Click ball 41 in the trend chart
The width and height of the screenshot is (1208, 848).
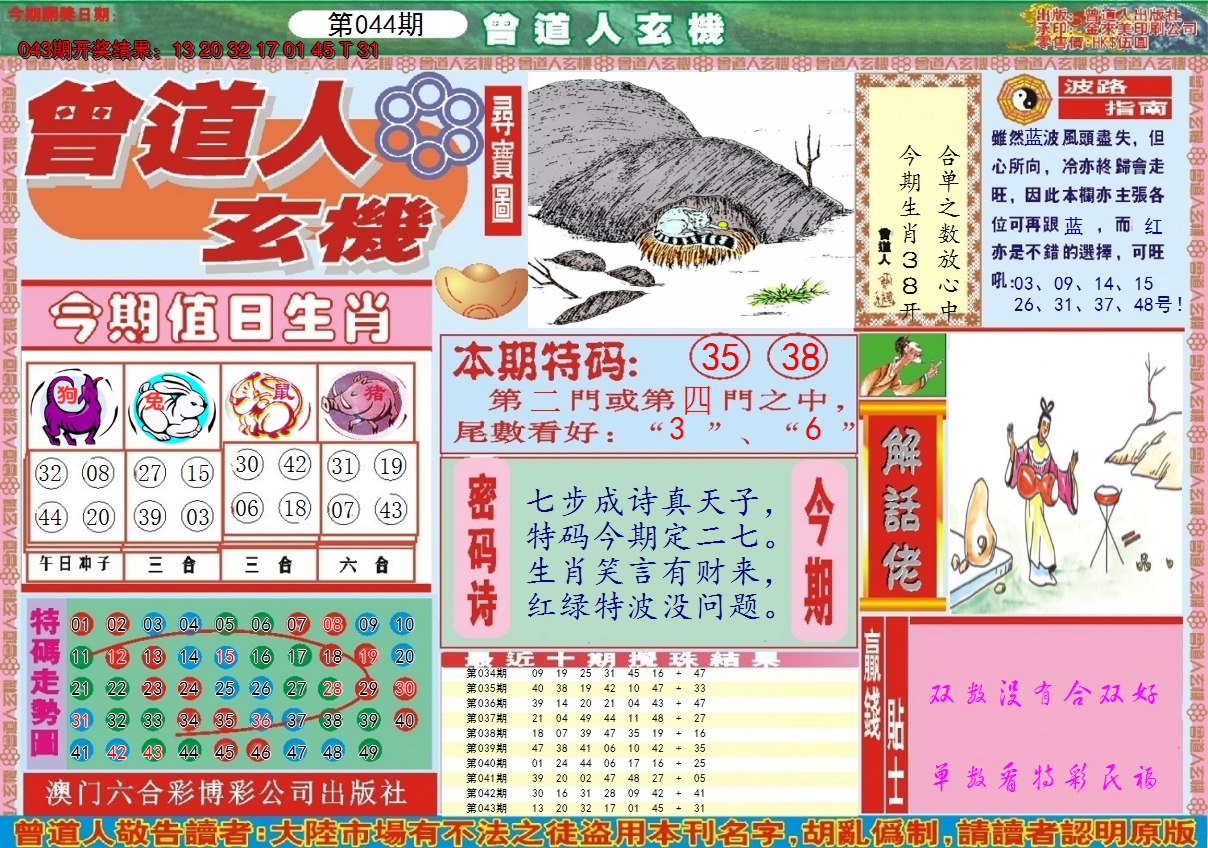[x=81, y=752]
